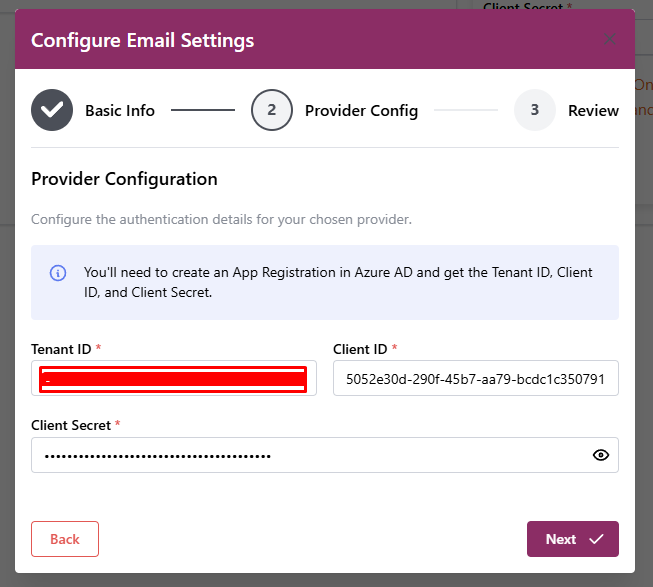Click the Azure AD App Registration notice text
This screenshot has height=587, width=653.
pyautogui.click(x=338, y=282)
